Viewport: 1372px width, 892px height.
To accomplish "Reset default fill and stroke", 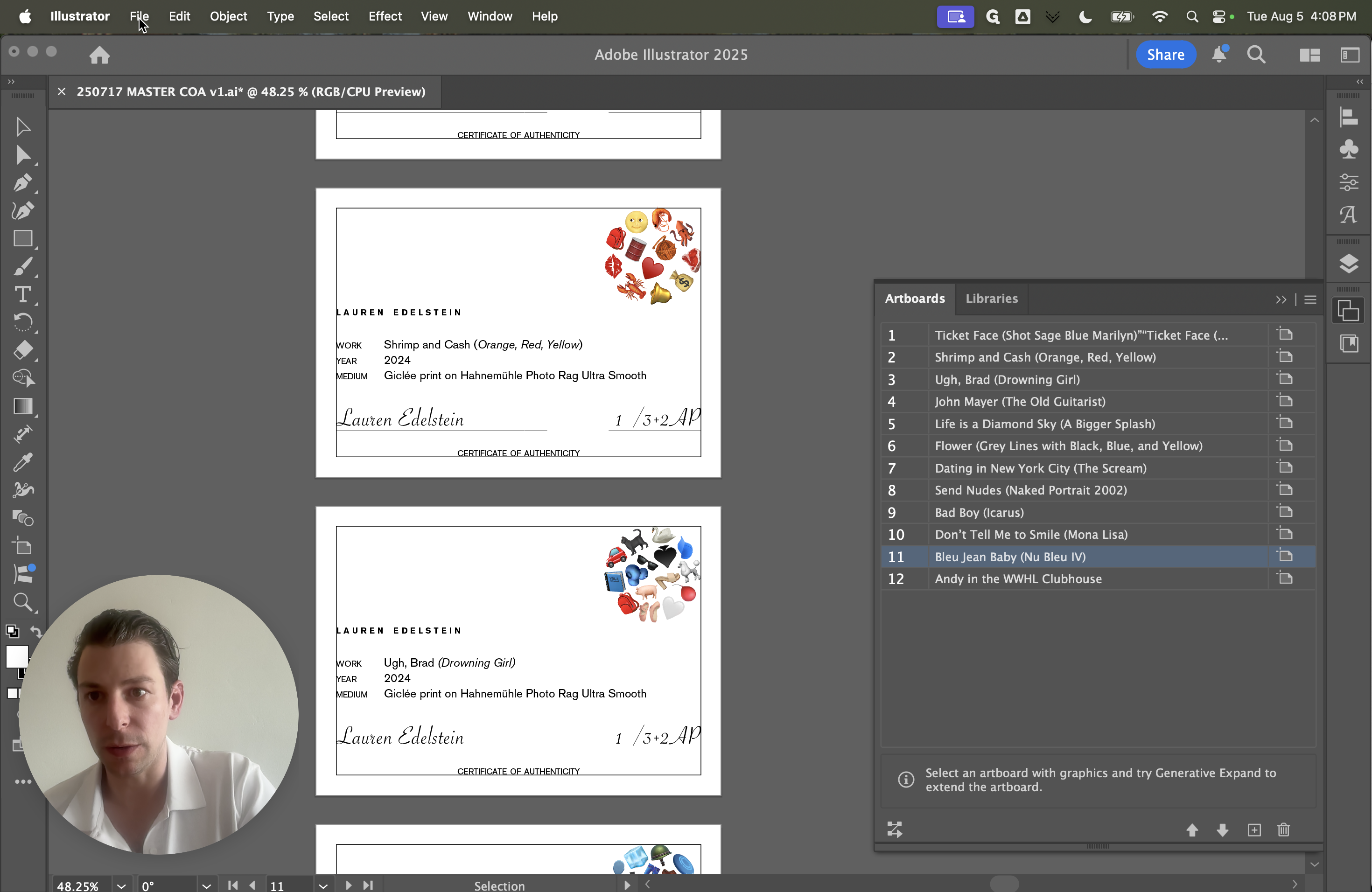I will [x=12, y=632].
